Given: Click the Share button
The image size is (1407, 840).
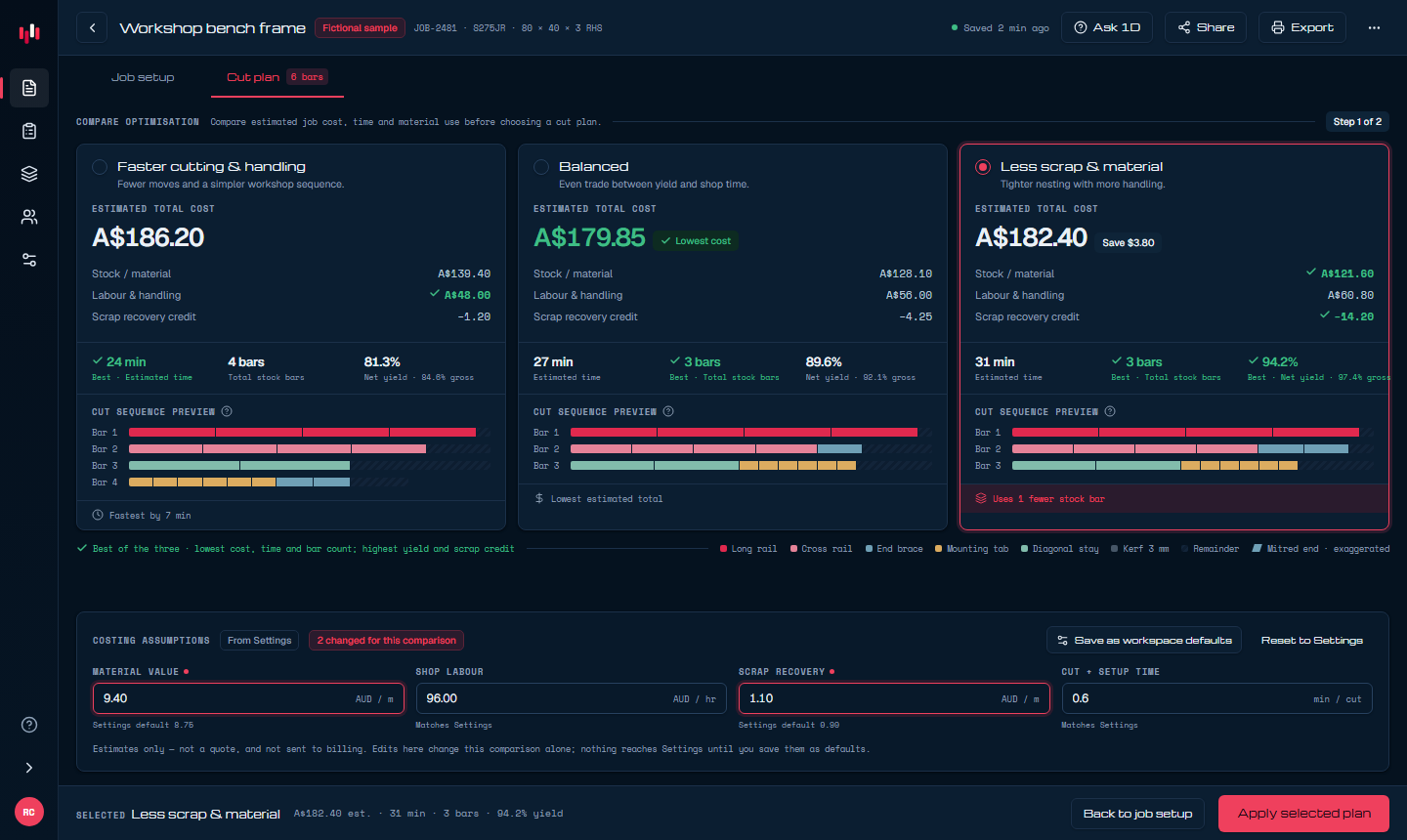Looking at the screenshot, I should tap(1207, 27).
